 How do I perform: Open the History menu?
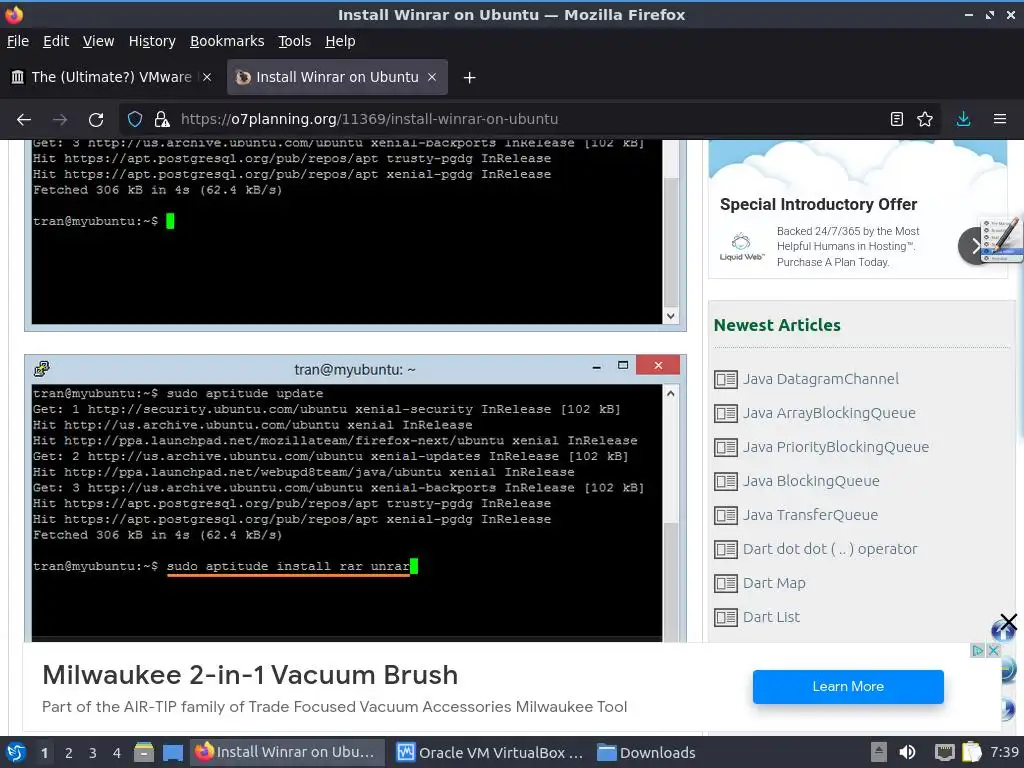(x=152, y=41)
